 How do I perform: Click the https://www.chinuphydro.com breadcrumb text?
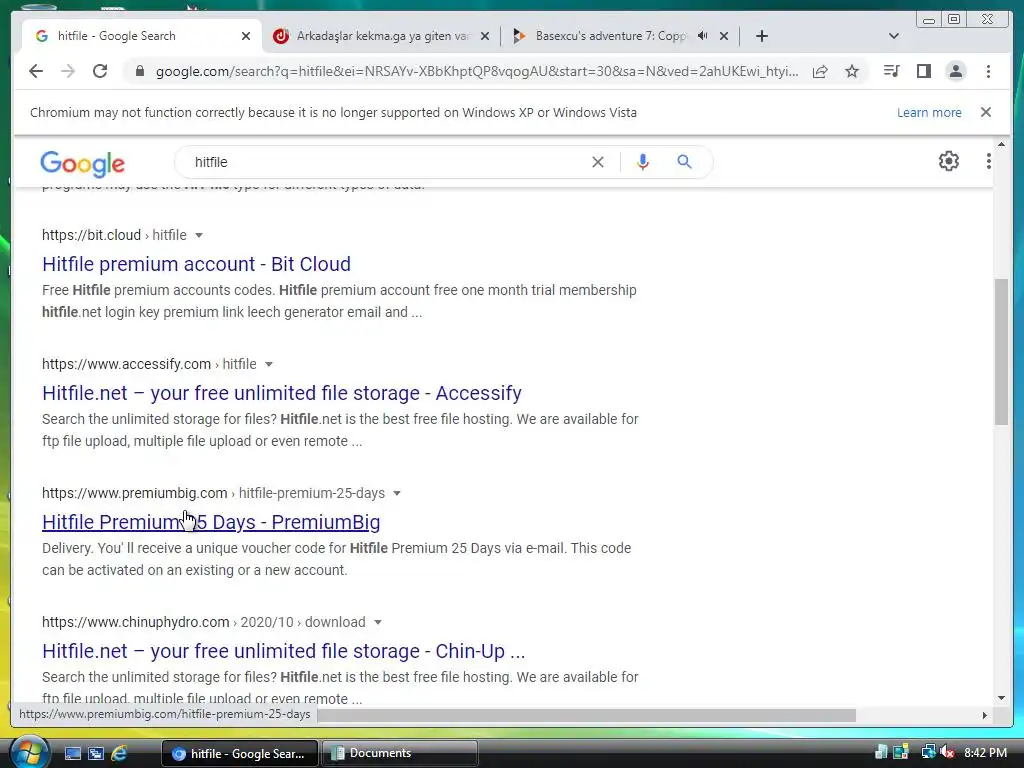[x=135, y=622]
